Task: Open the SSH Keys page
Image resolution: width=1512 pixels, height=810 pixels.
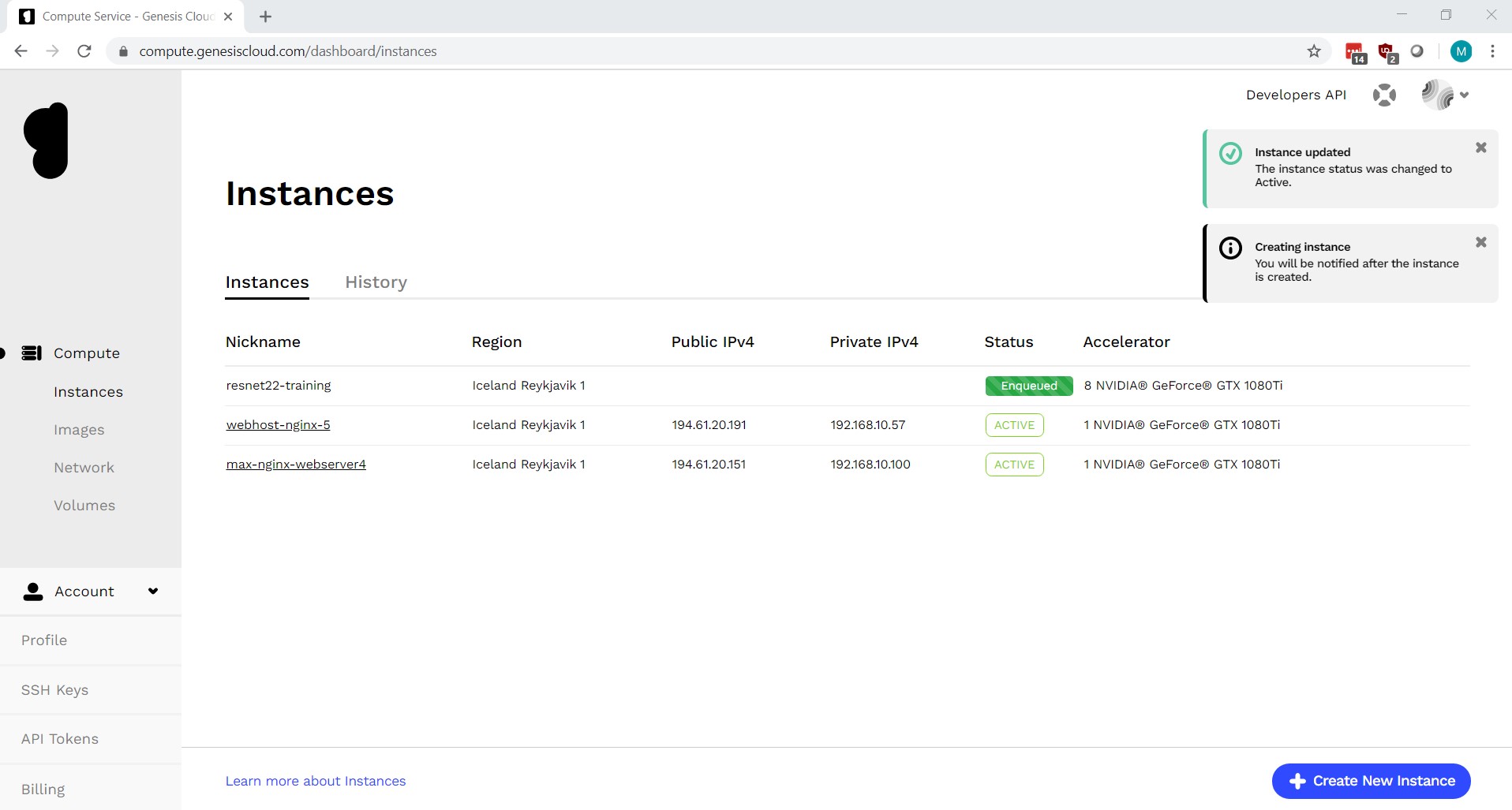Action: point(54,689)
